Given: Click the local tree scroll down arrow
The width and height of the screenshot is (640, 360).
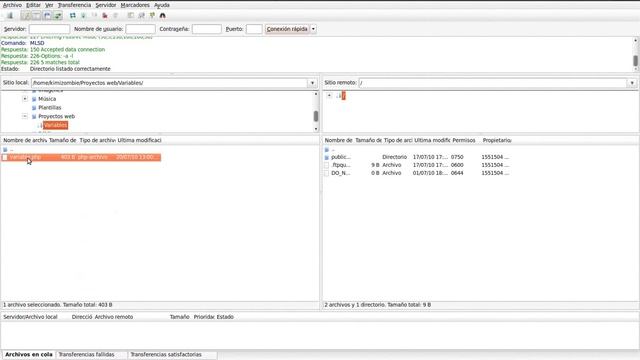Looking at the screenshot, I should (x=316, y=129).
